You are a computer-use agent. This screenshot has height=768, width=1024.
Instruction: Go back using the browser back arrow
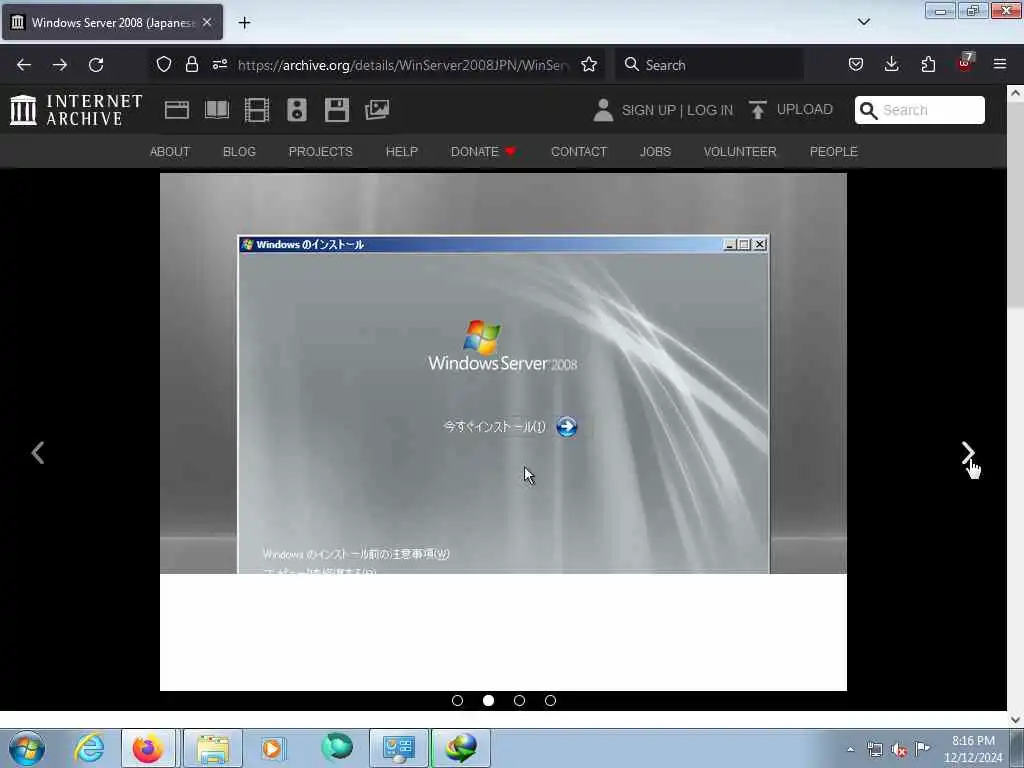(24, 65)
